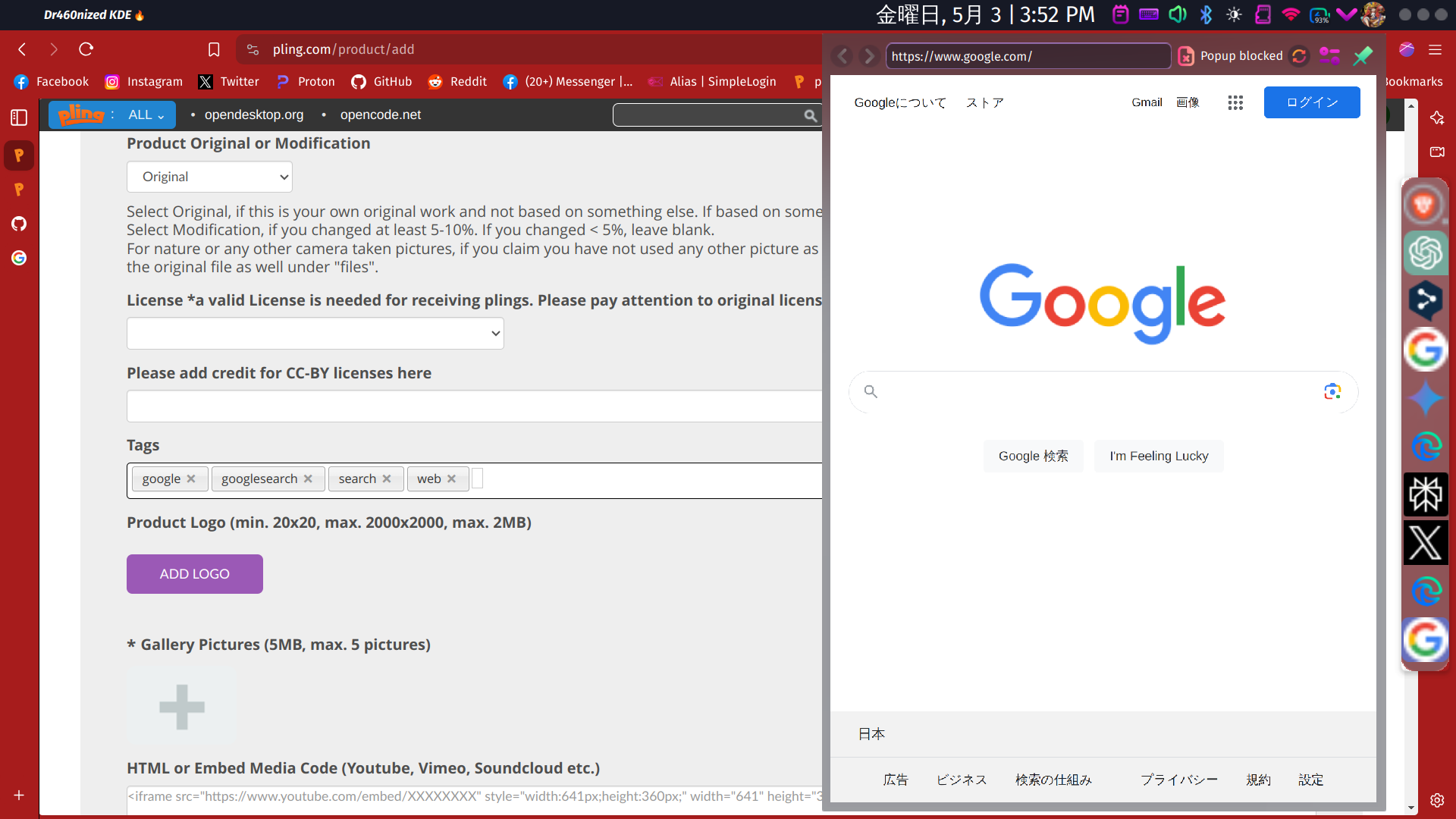
Task: Go back in the Google side panel
Action: tap(842, 56)
